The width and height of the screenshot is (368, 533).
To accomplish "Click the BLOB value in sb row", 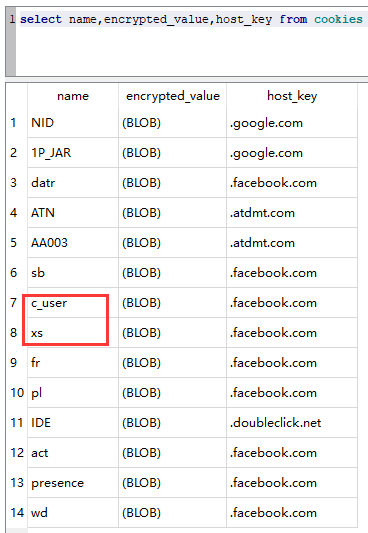I will [173, 273].
